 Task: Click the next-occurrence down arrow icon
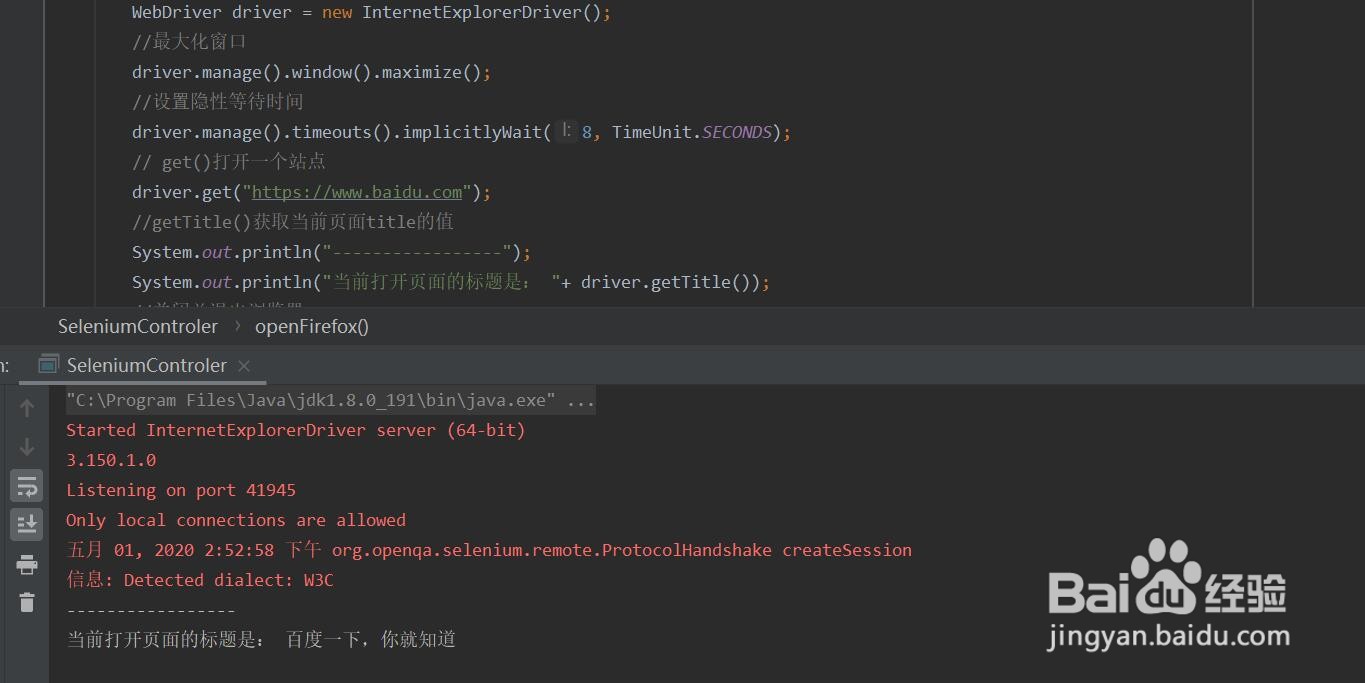click(26, 446)
